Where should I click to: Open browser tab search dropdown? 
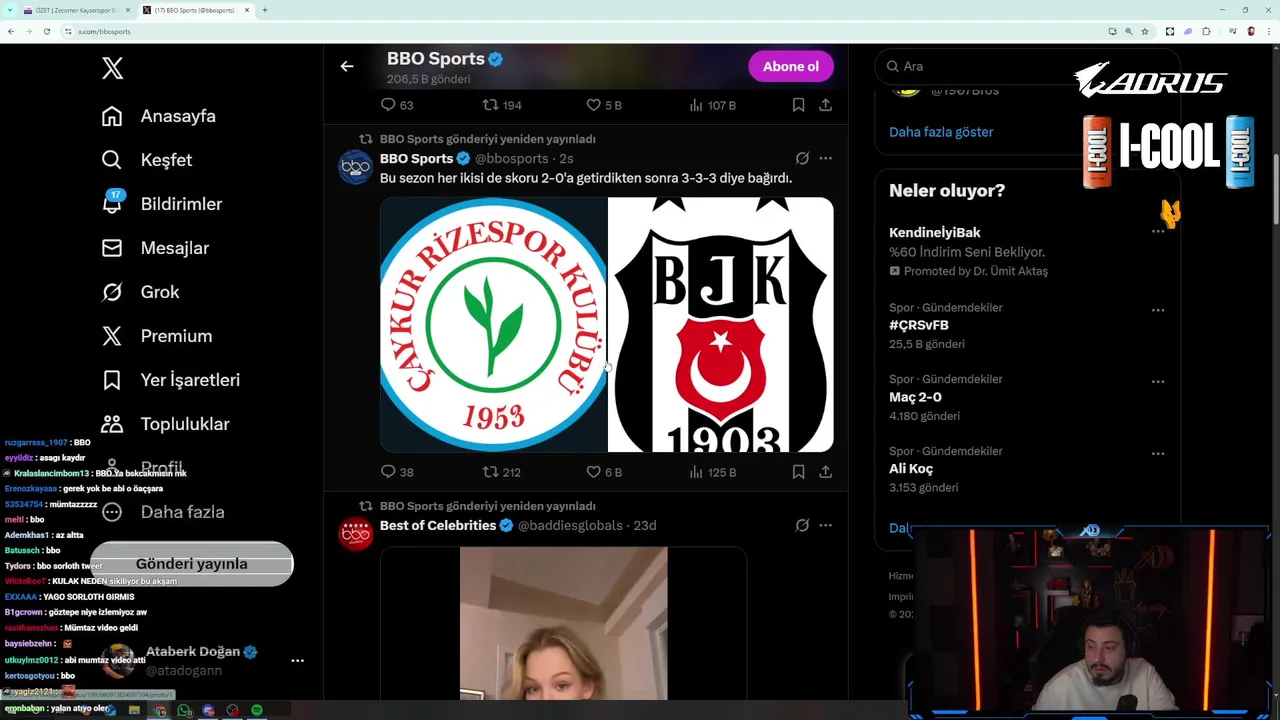pyautogui.click(x=11, y=10)
